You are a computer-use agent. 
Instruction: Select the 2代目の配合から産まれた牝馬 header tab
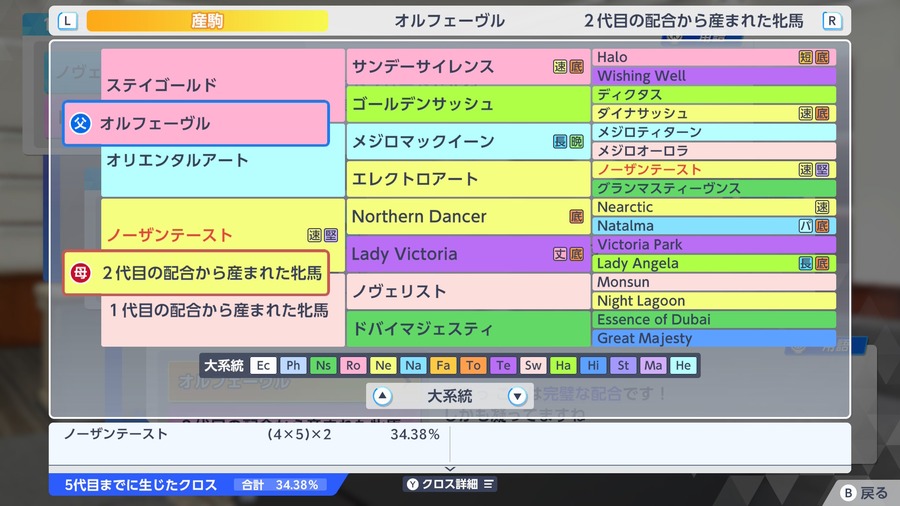[693, 21]
